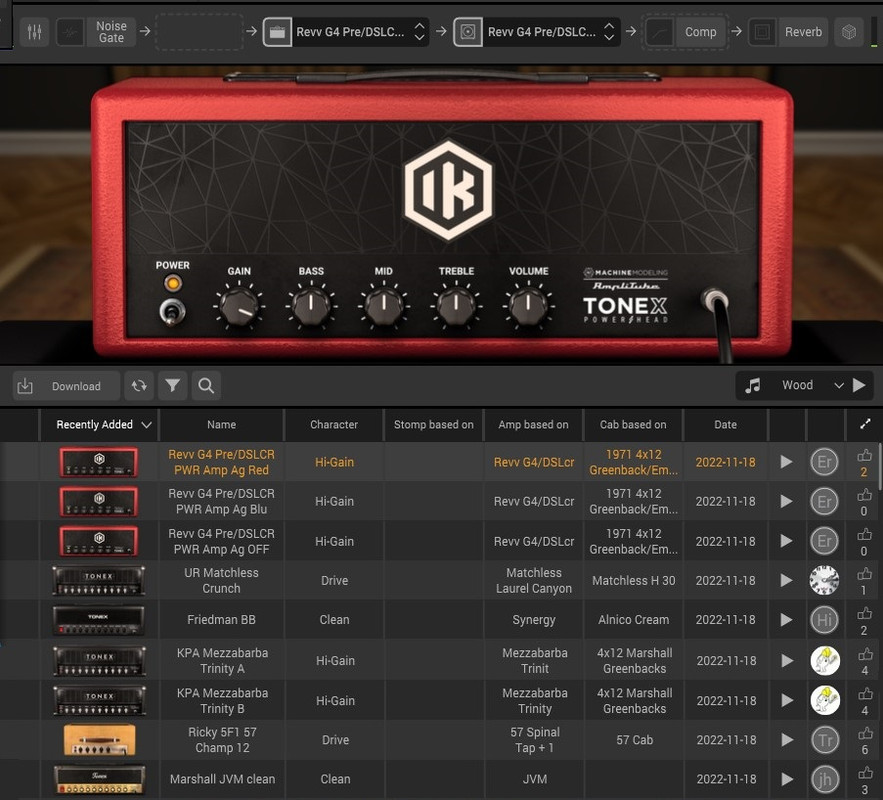Open Er user avatar on Ag Red row
The width and height of the screenshot is (883, 800).
(824, 462)
